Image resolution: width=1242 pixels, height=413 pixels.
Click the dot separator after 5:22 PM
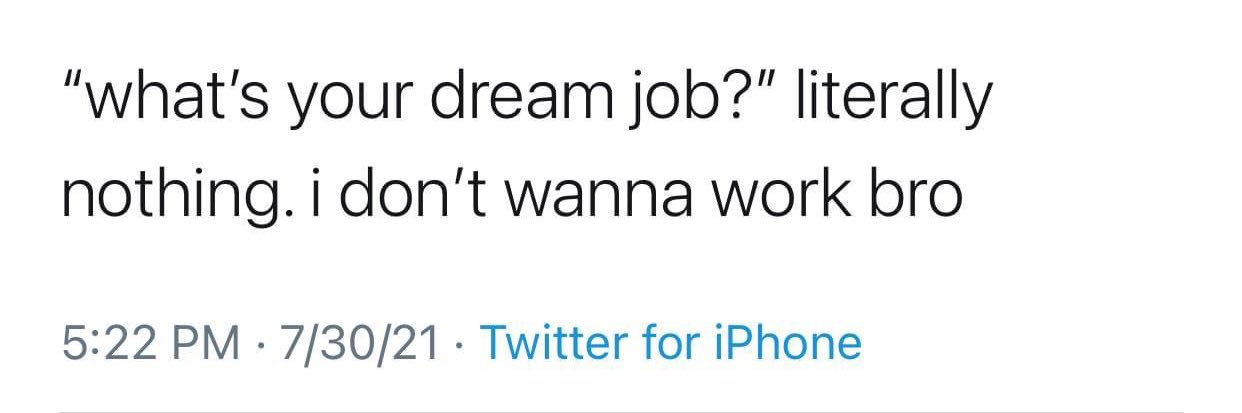(x=260, y=346)
